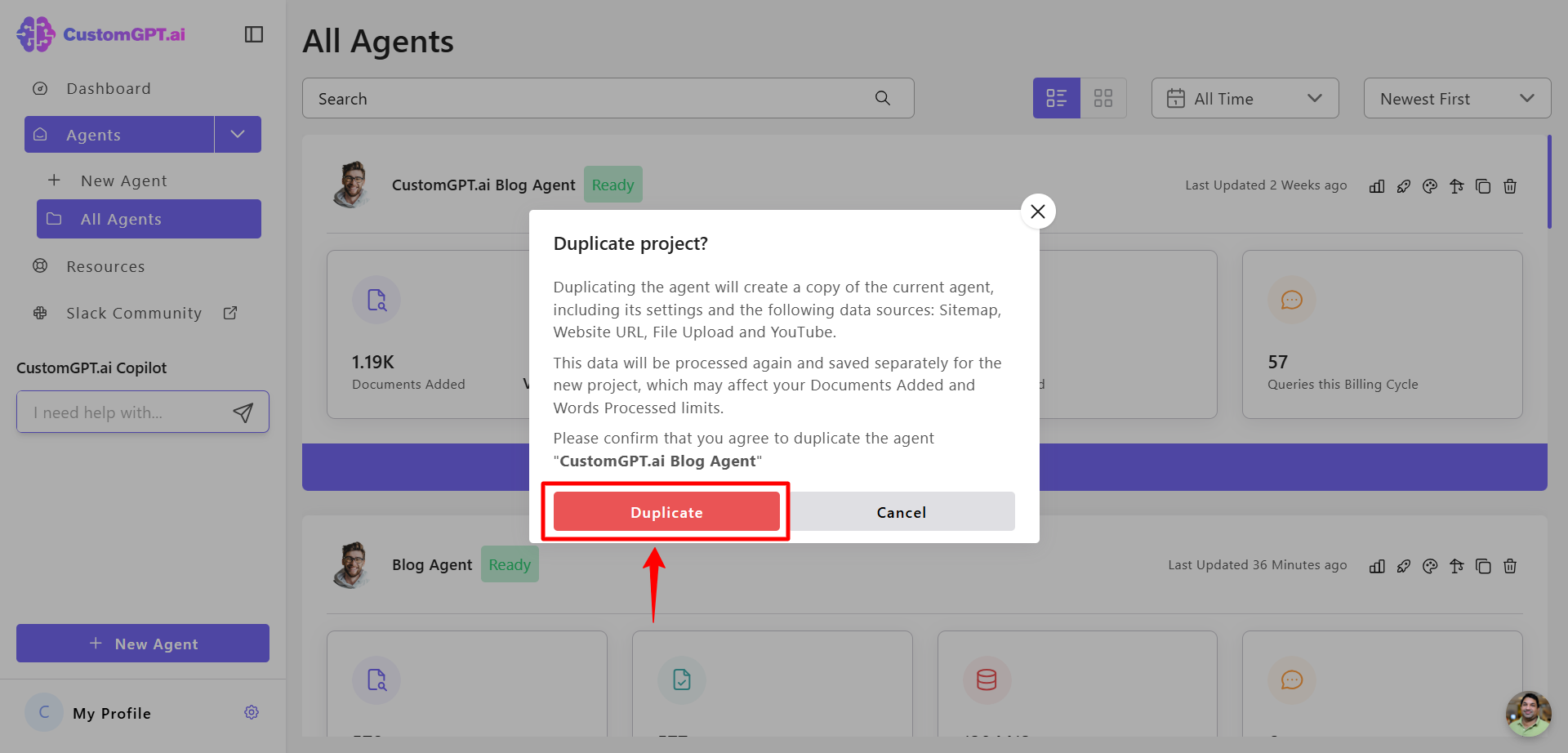Open the CustomGPT.ai Blog Agent name
Image resolution: width=1568 pixels, height=753 pixels.
pyautogui.click(x=483, y=185)
